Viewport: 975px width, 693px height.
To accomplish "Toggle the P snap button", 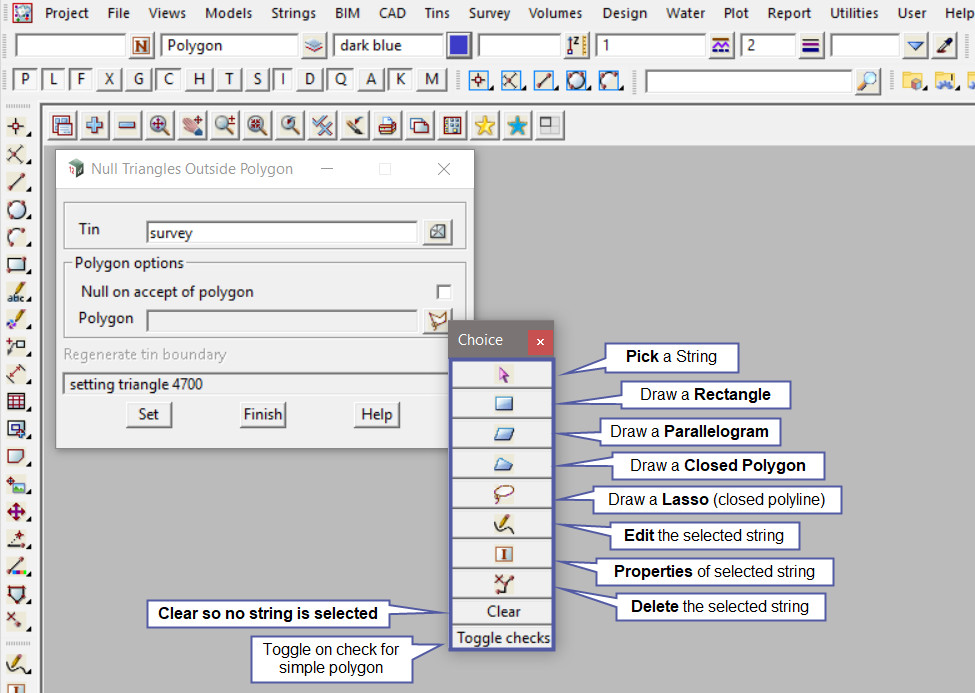I will coord(25,80).
